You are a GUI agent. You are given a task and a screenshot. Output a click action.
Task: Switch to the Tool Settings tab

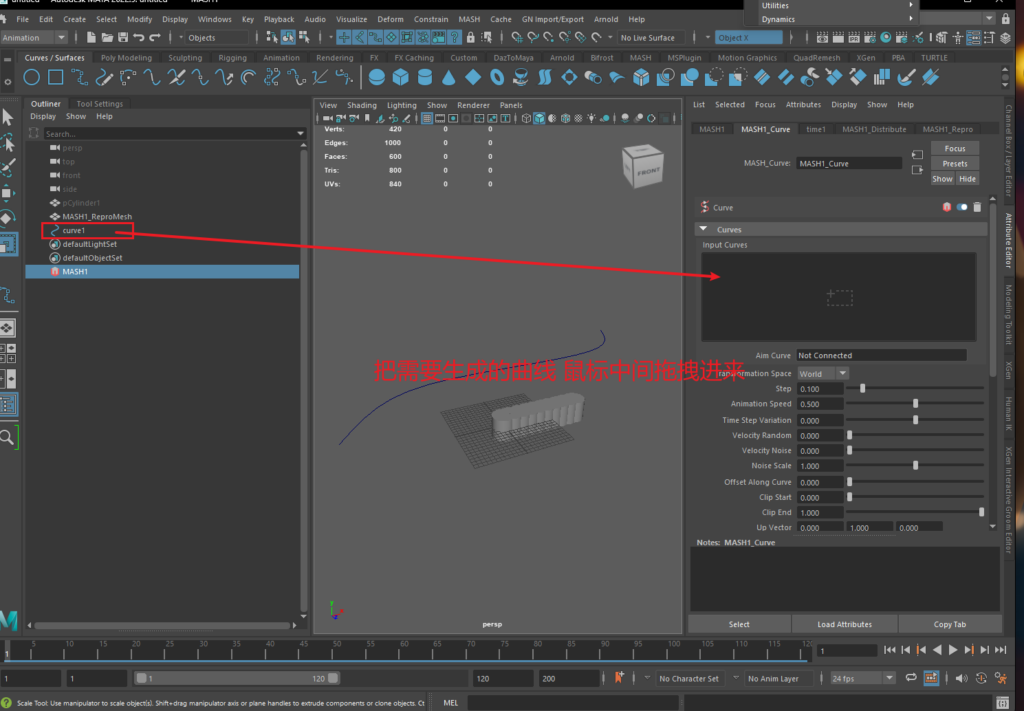click(99, 103)
